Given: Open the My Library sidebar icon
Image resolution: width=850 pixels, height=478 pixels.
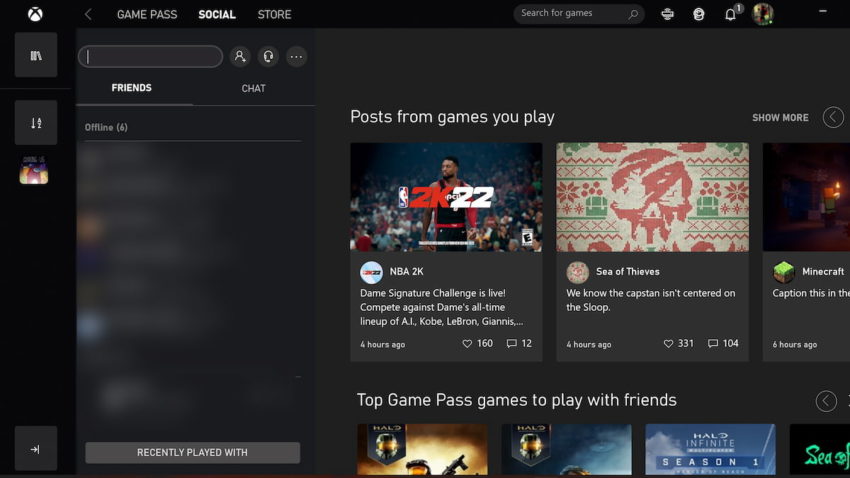Looking at the screenshot, I should coord(36,55).
